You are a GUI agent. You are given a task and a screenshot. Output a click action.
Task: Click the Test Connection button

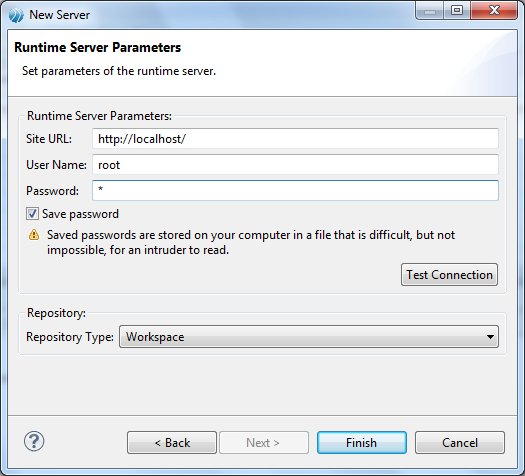tap(449, 274)
